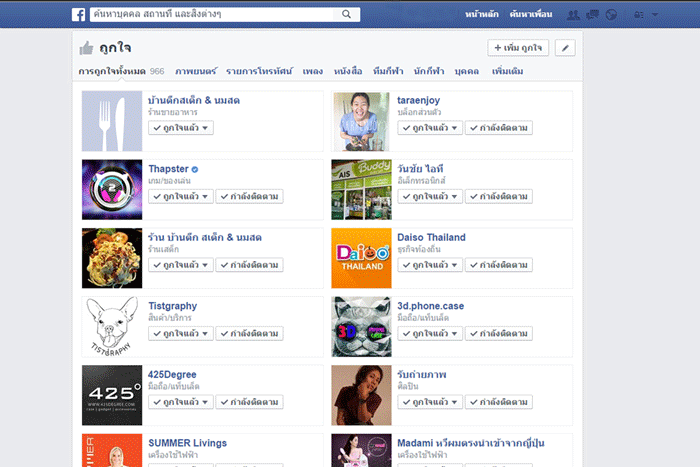Open the Tistgraphy page link
Screen dimensions: 700x467
(x=172, y=306)
